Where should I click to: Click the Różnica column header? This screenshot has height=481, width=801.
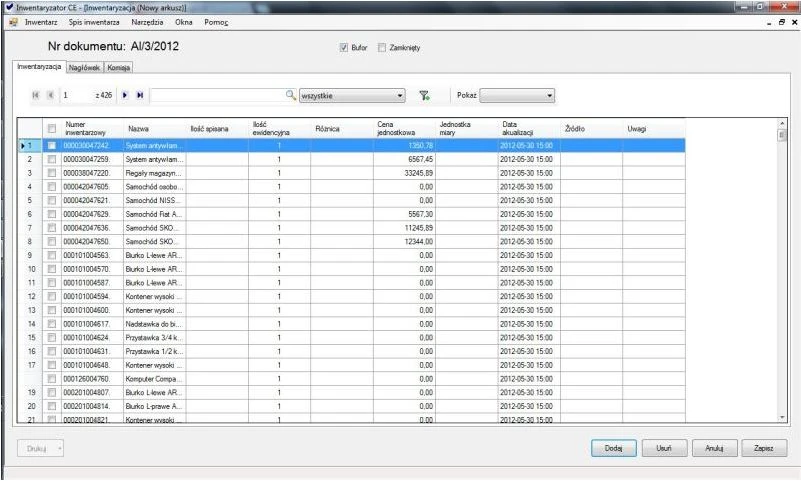point(342,128)
